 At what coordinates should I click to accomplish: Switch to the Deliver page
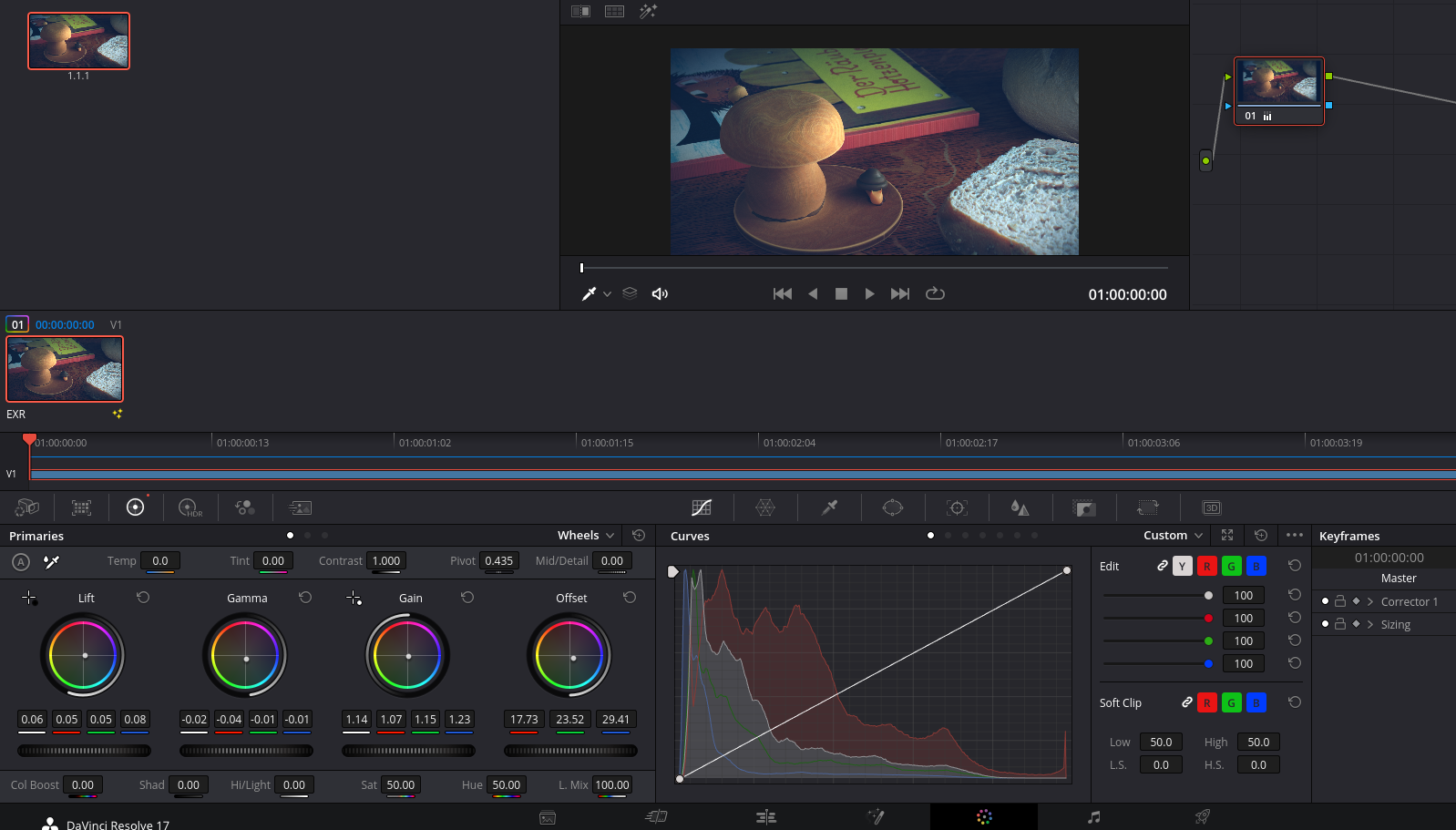click(x=1203, y=817)
